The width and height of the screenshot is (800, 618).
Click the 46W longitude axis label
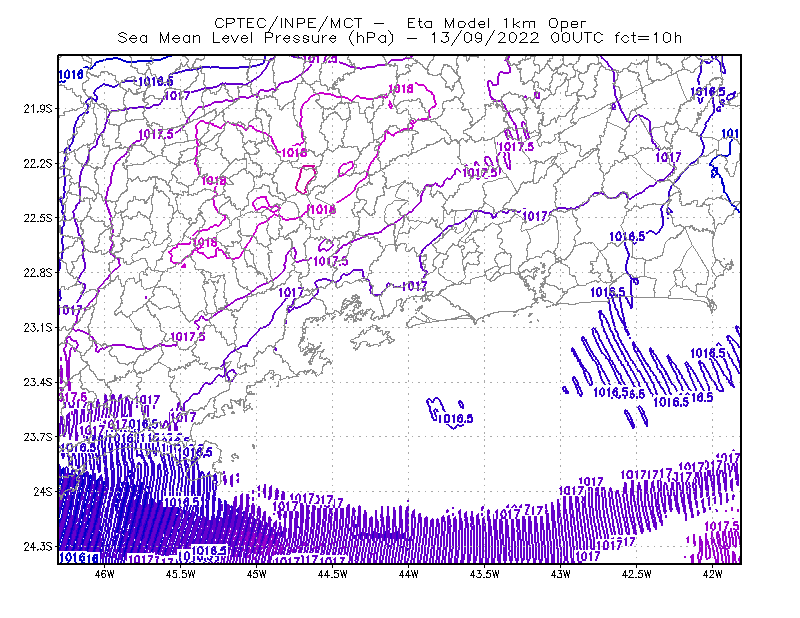click(x=105, y=574)
